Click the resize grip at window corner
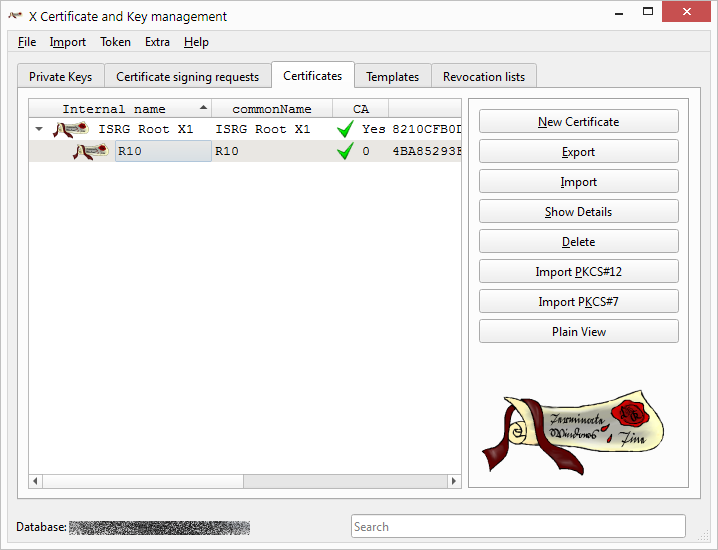The width and height of the screenshot is (718, 550). click(x=703, y=535)
